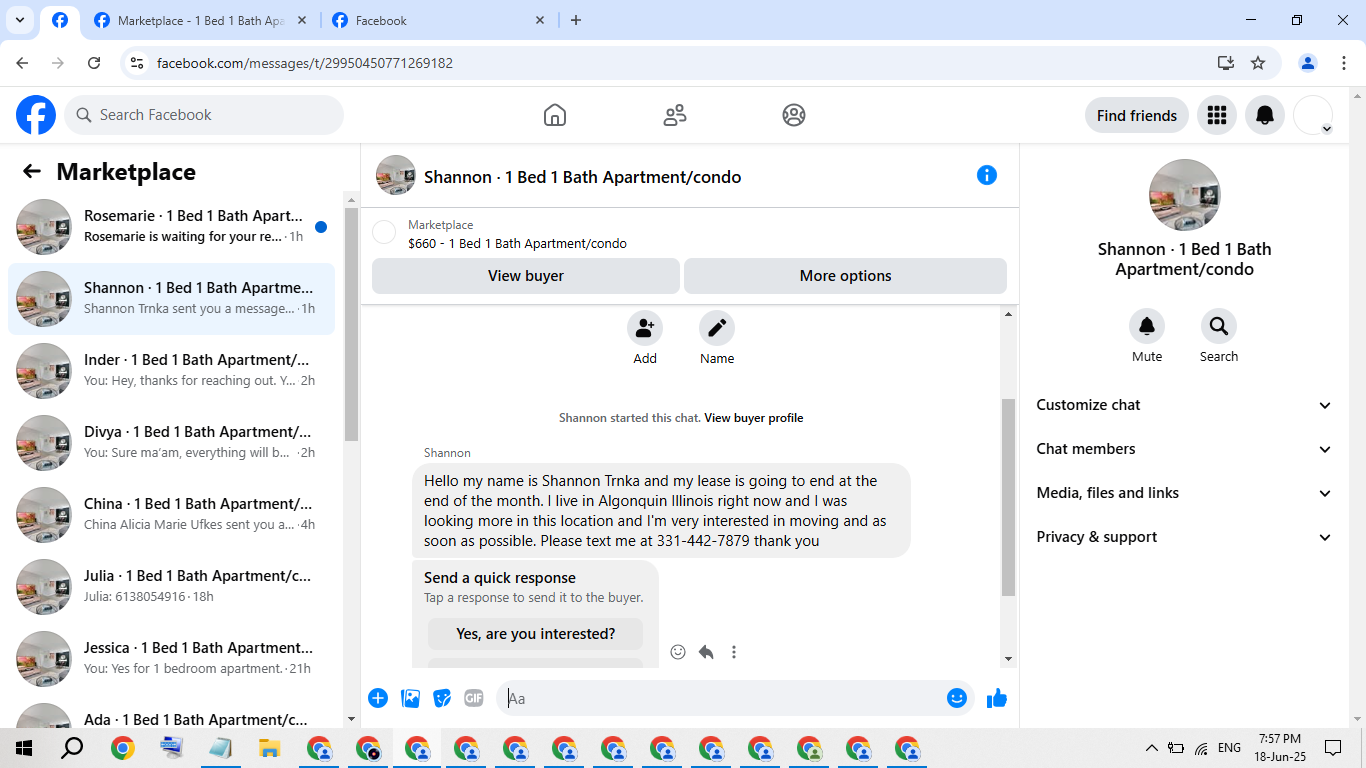1366x768 pixels.
Task: Open Shannon's large listing thumbnail in side panel
Action: click(x=1185, y=195)
